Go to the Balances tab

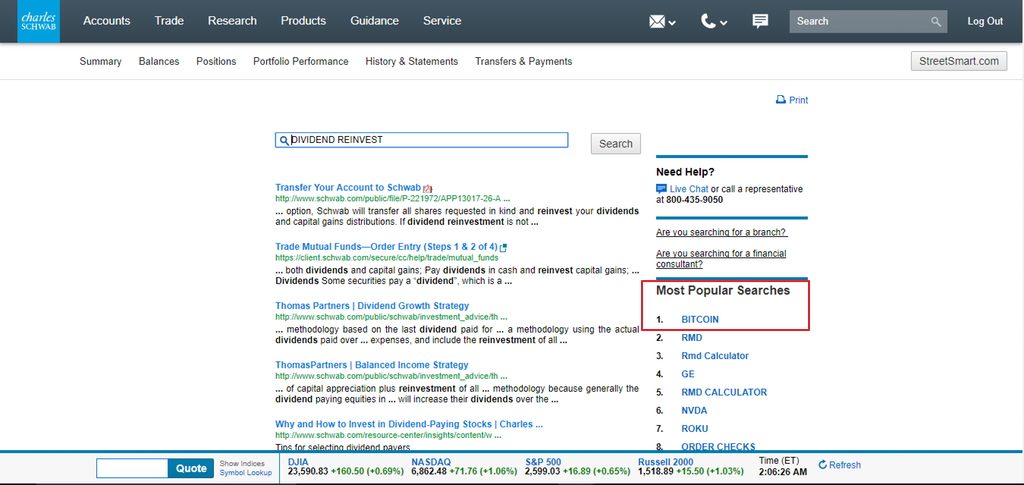pos(159,61)
